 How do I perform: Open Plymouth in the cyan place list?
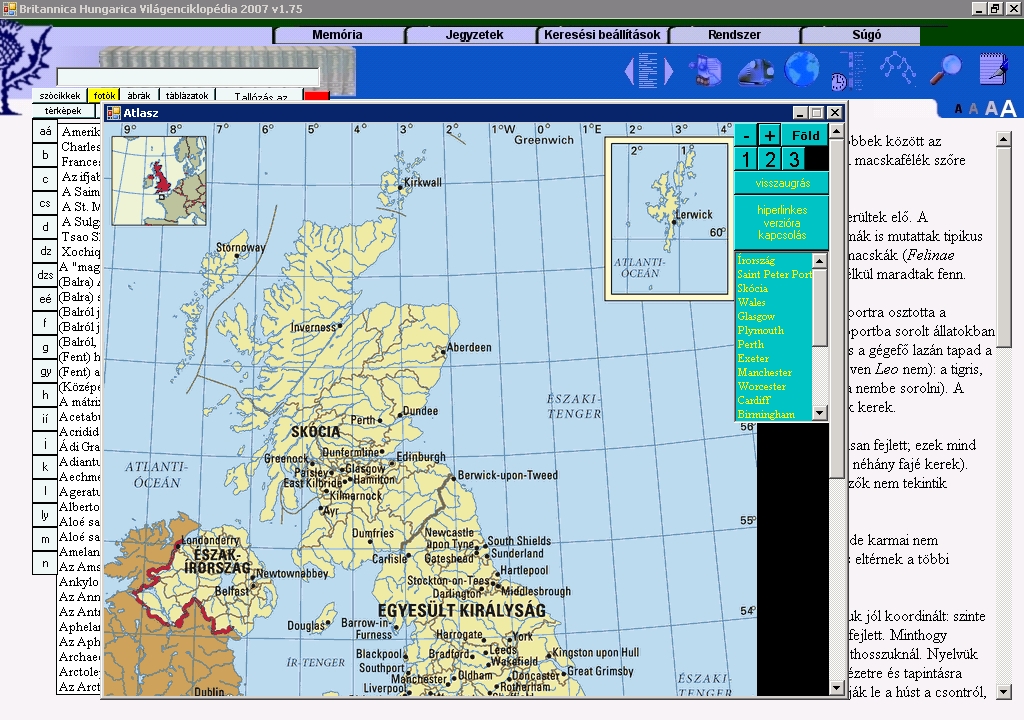[760, 331]
